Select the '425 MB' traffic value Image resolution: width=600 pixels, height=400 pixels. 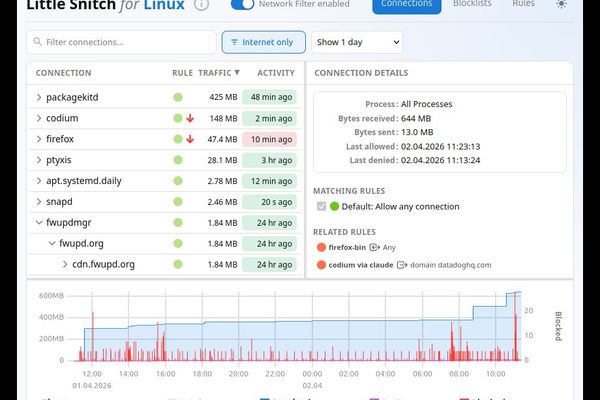tap(223, 97)
